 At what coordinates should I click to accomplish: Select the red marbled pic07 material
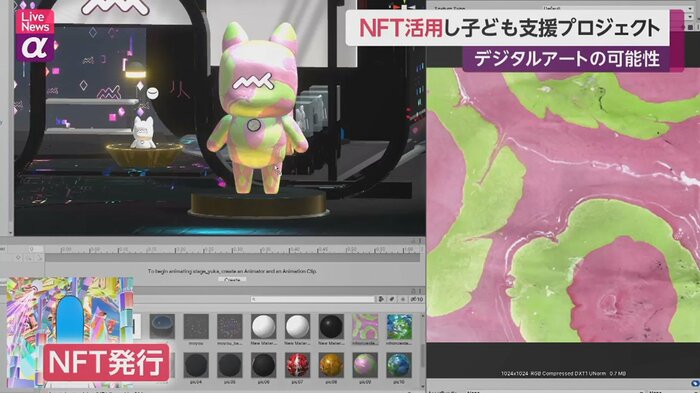[297, 365]
